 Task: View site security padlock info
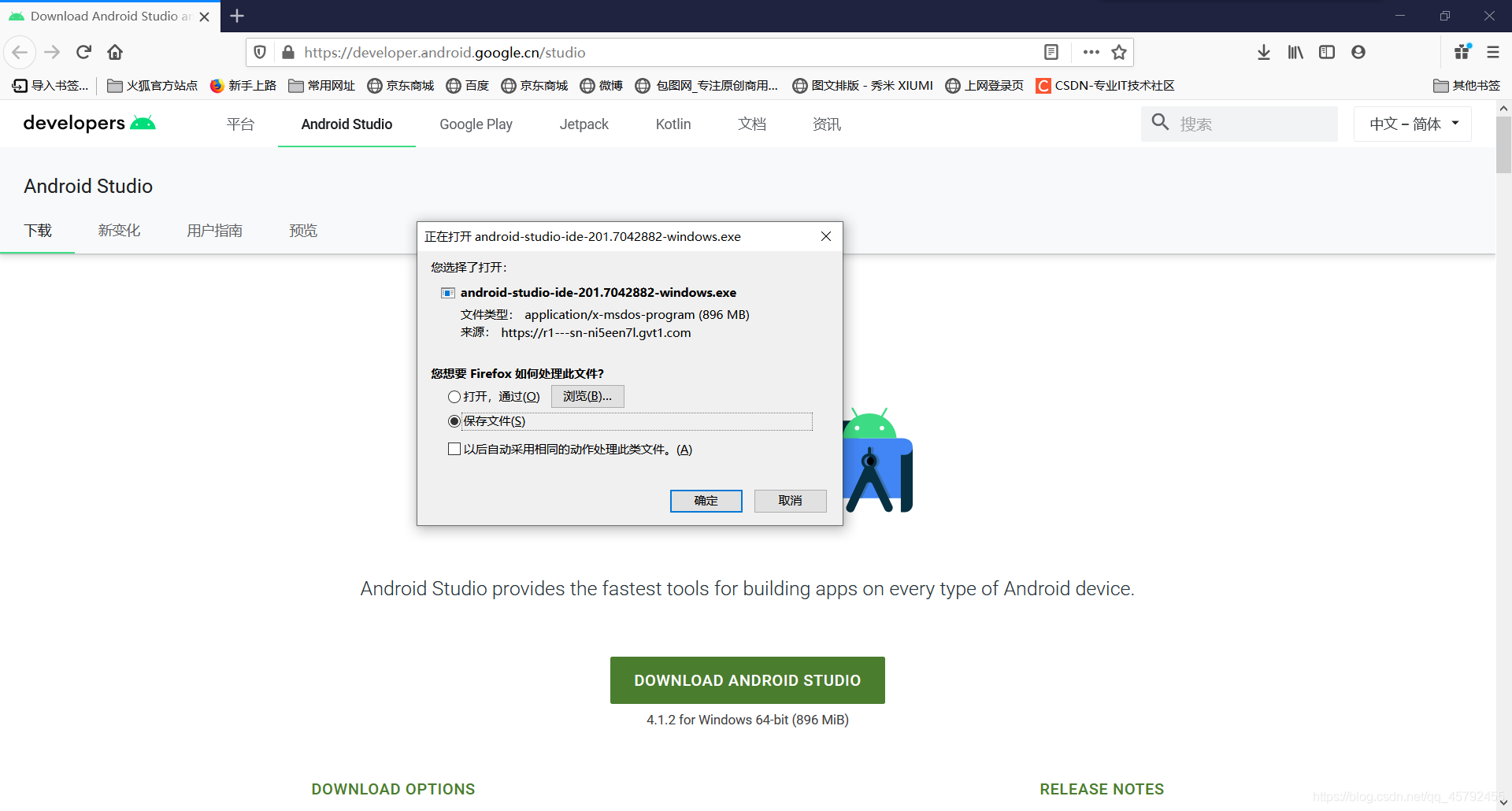pos(288,53)
